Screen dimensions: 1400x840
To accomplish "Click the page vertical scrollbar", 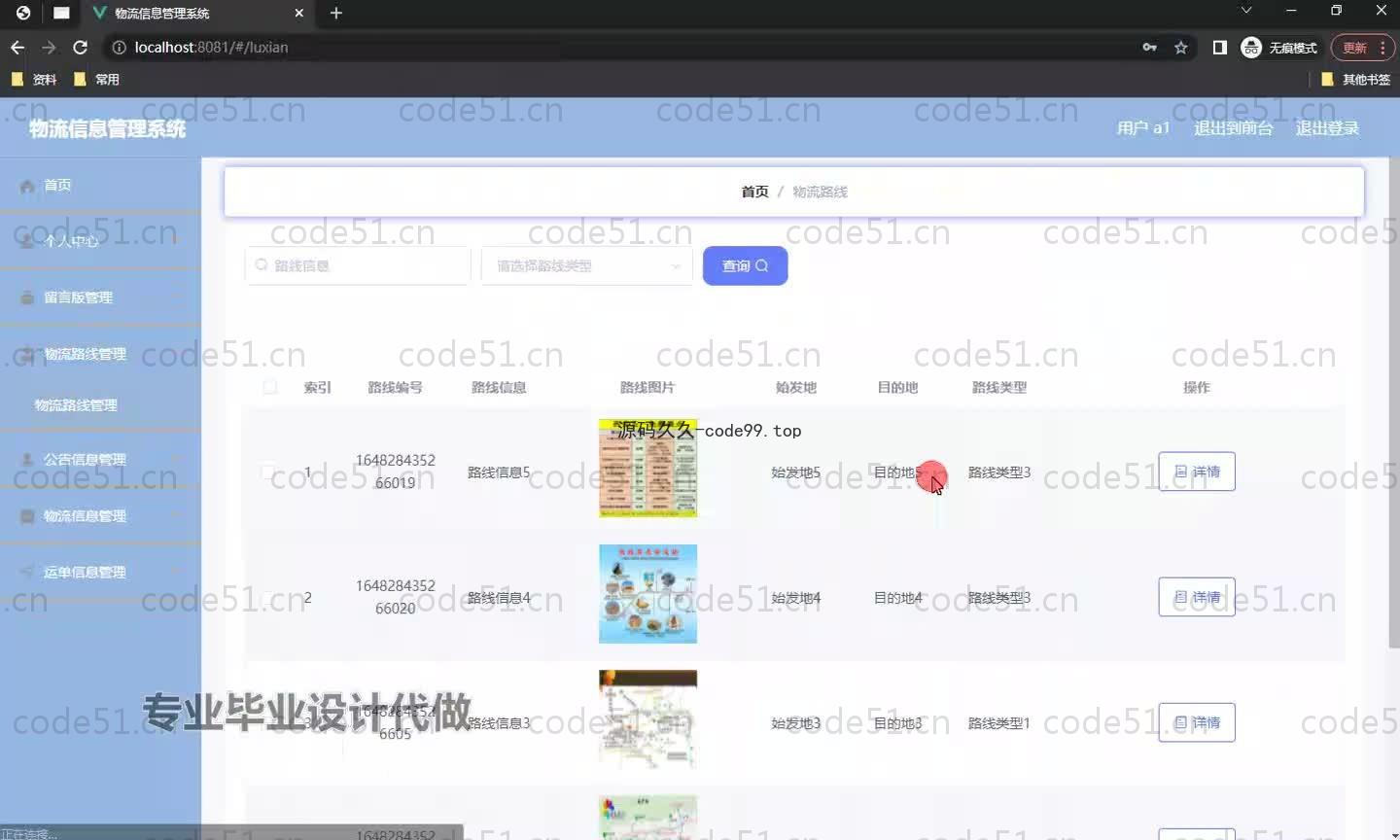I will point(1393,403).
